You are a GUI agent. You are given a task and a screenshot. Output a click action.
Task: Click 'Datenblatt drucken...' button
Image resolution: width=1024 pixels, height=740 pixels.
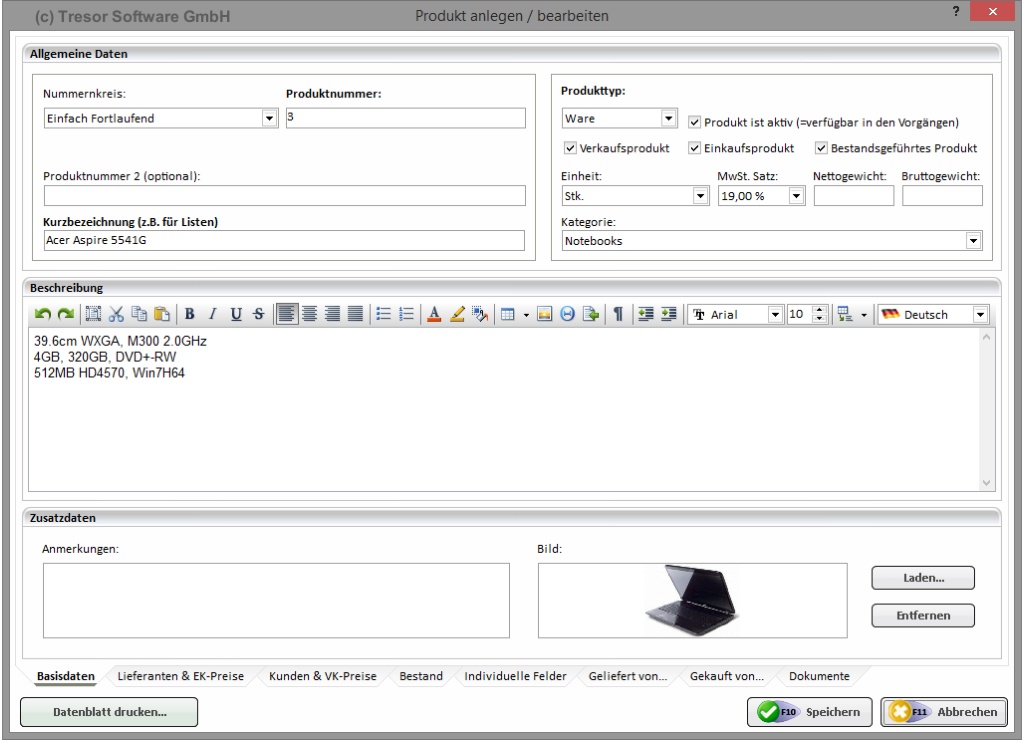click(110, 713)
